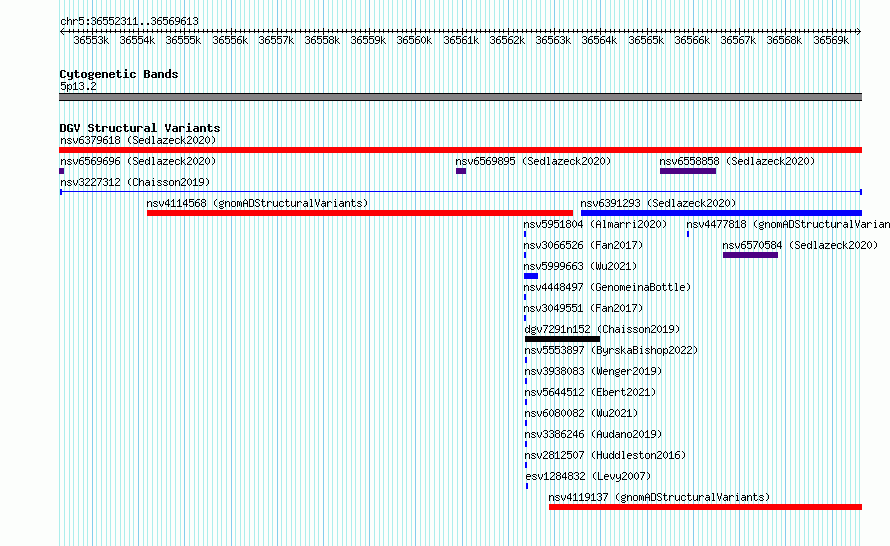Click nsv4477818 gnomAD variant label
Image resolution: width=890 pixels, height=546 pixels.
[x=788, y=224]
